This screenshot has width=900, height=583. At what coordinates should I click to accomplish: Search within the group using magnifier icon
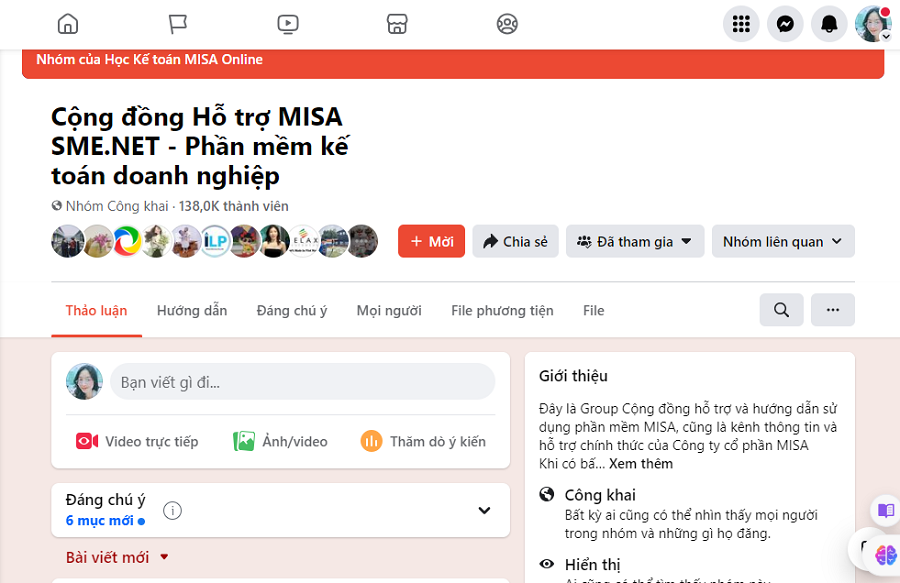tap(781, 310)
